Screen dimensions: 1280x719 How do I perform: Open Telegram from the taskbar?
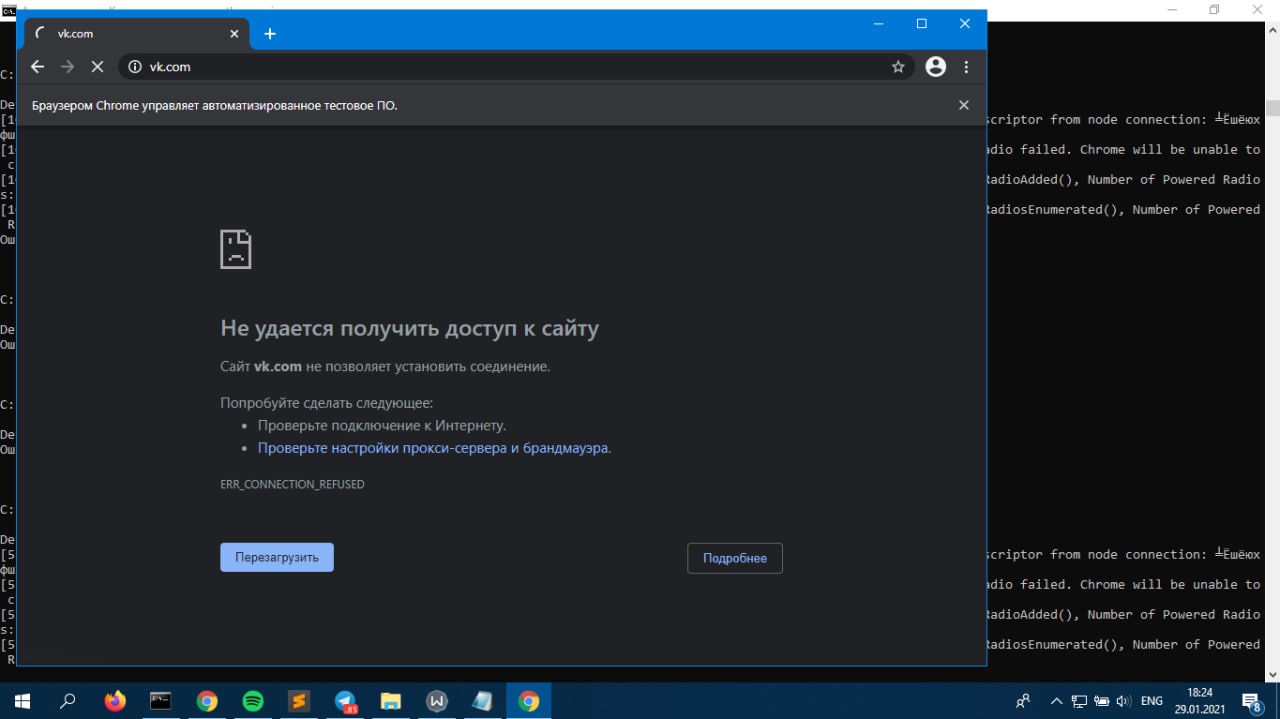345,701
